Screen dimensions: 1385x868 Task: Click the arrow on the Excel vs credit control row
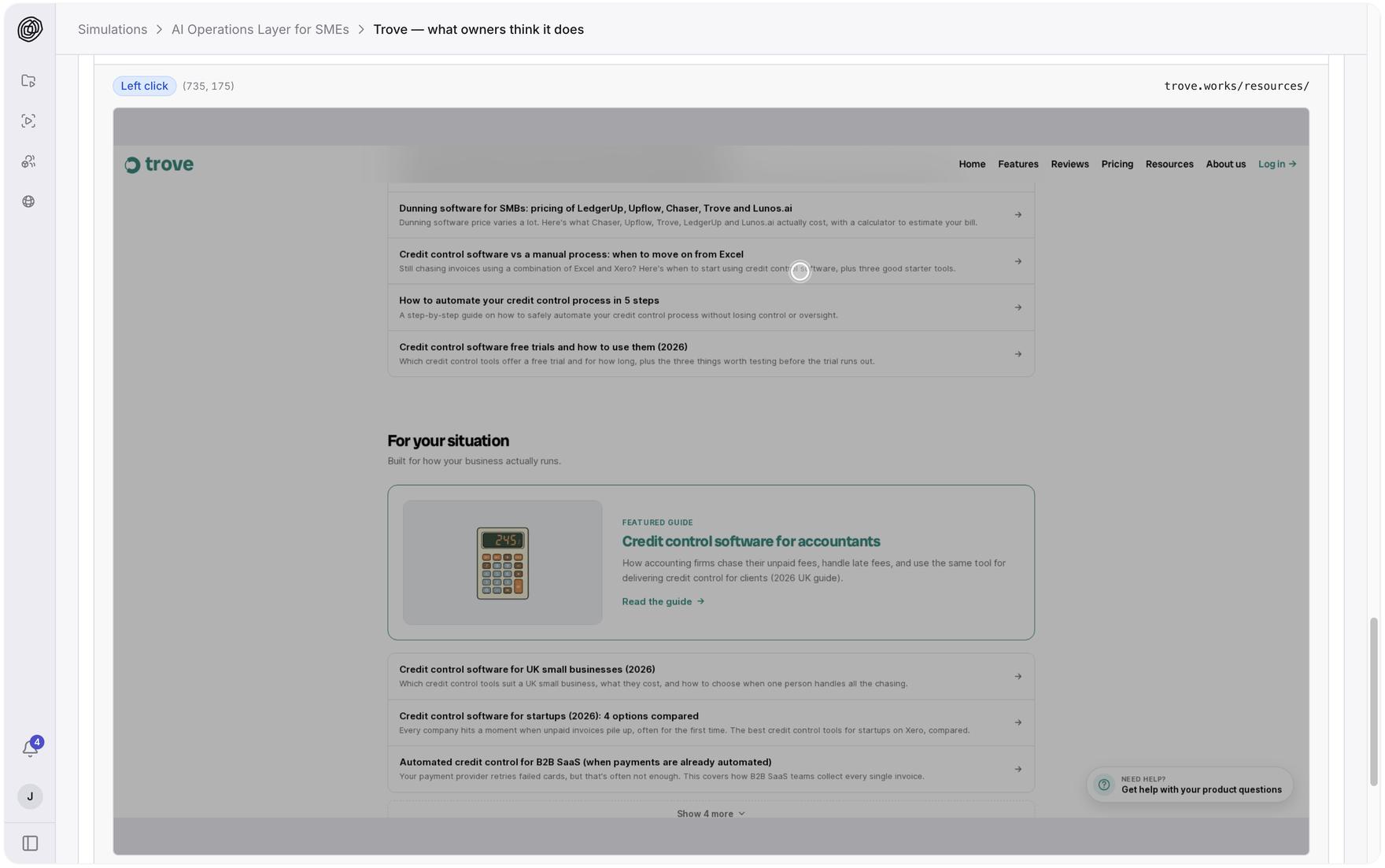[x=1018, y=261]
